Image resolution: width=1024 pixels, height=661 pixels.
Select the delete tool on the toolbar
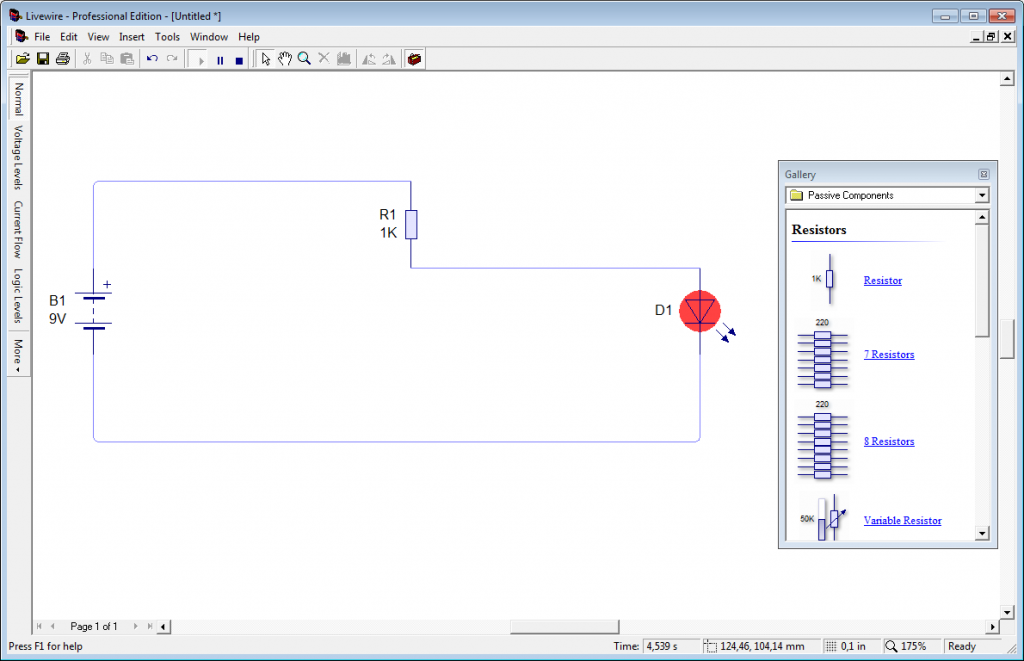pyautogui.click(x=323, y=59)
